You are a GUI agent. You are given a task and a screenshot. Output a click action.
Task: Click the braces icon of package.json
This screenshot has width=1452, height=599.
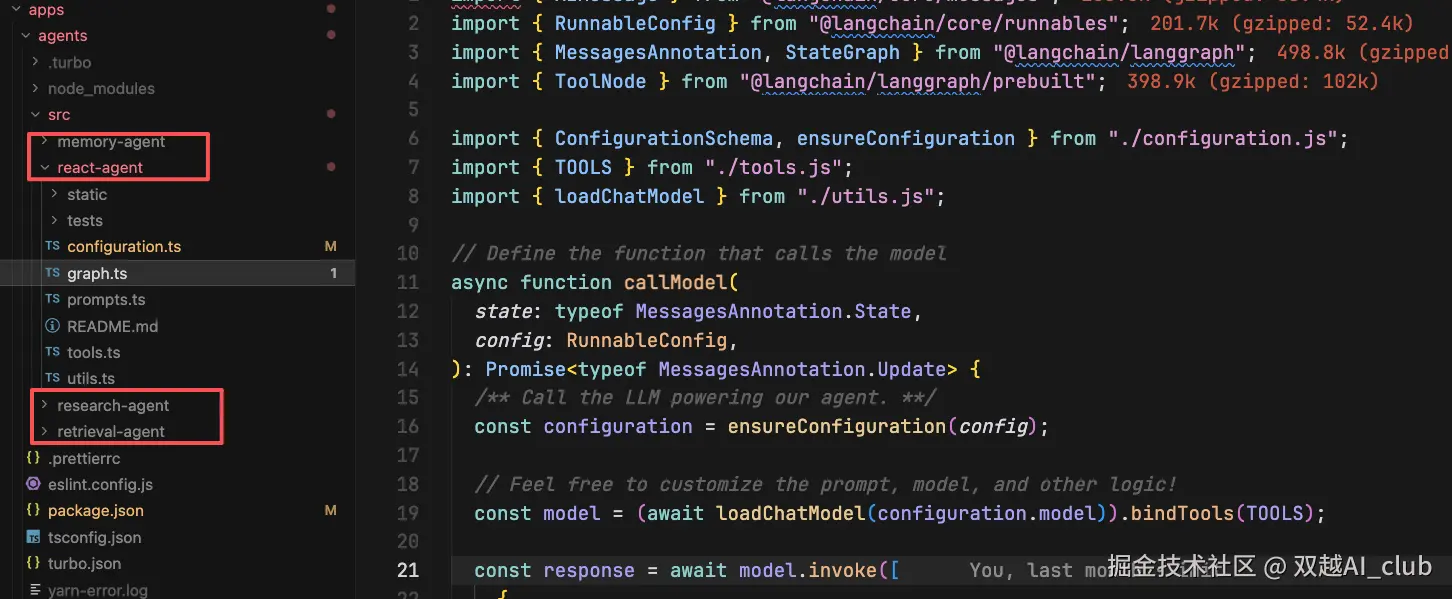(33, 510)
